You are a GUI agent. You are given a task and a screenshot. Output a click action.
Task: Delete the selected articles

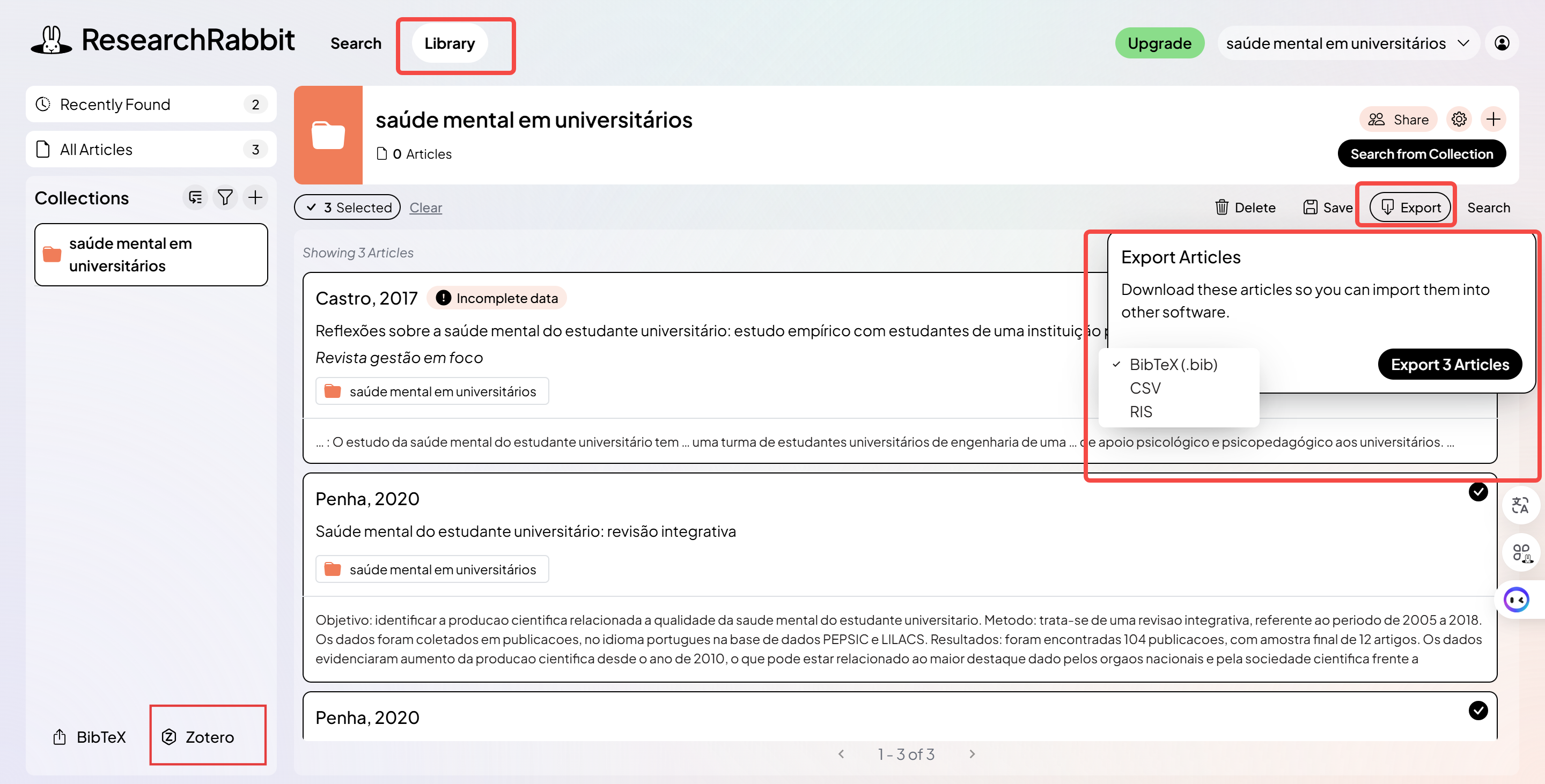point(1245,208)
